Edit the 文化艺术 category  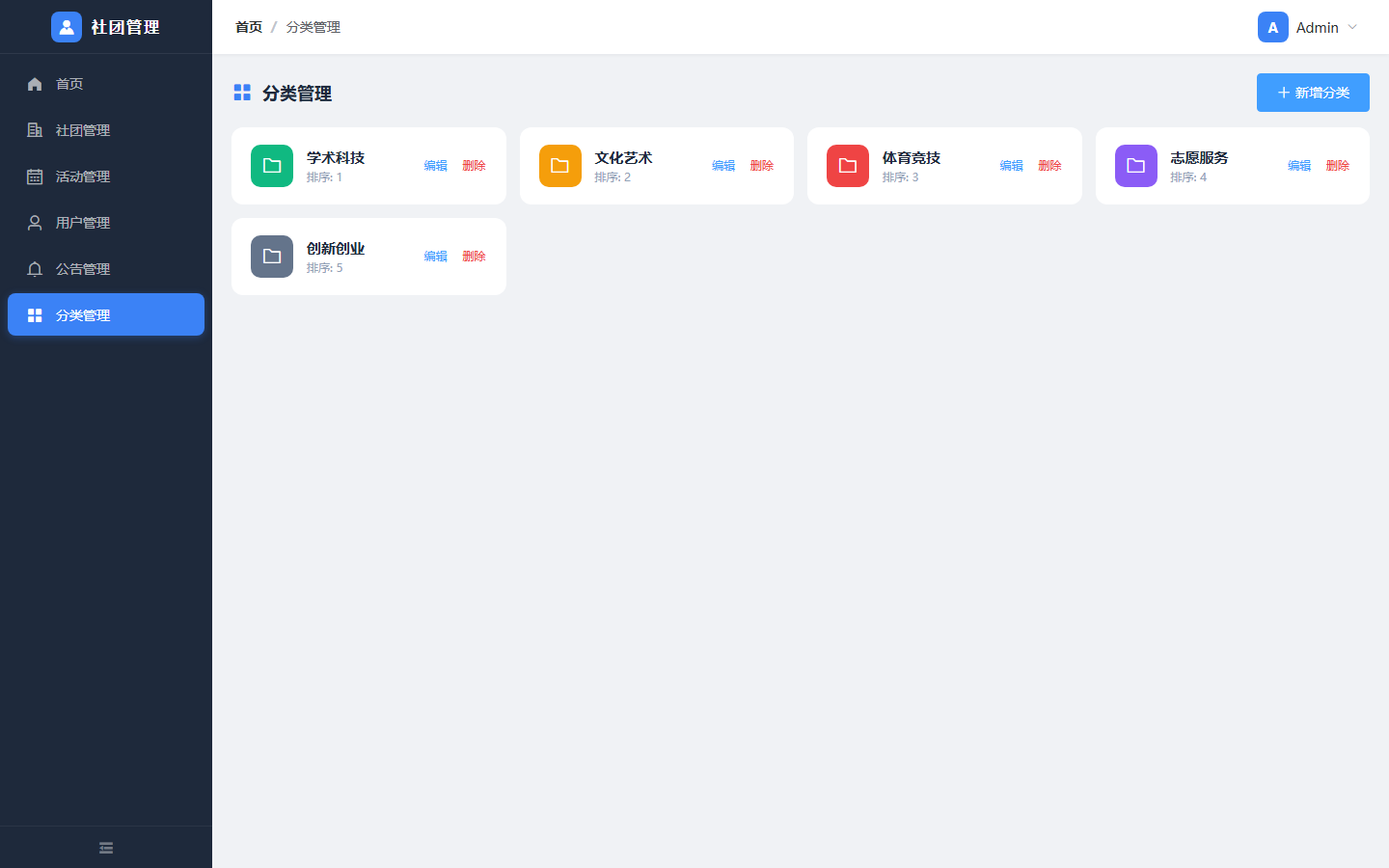pyautogui.click(x=723, y=166)
